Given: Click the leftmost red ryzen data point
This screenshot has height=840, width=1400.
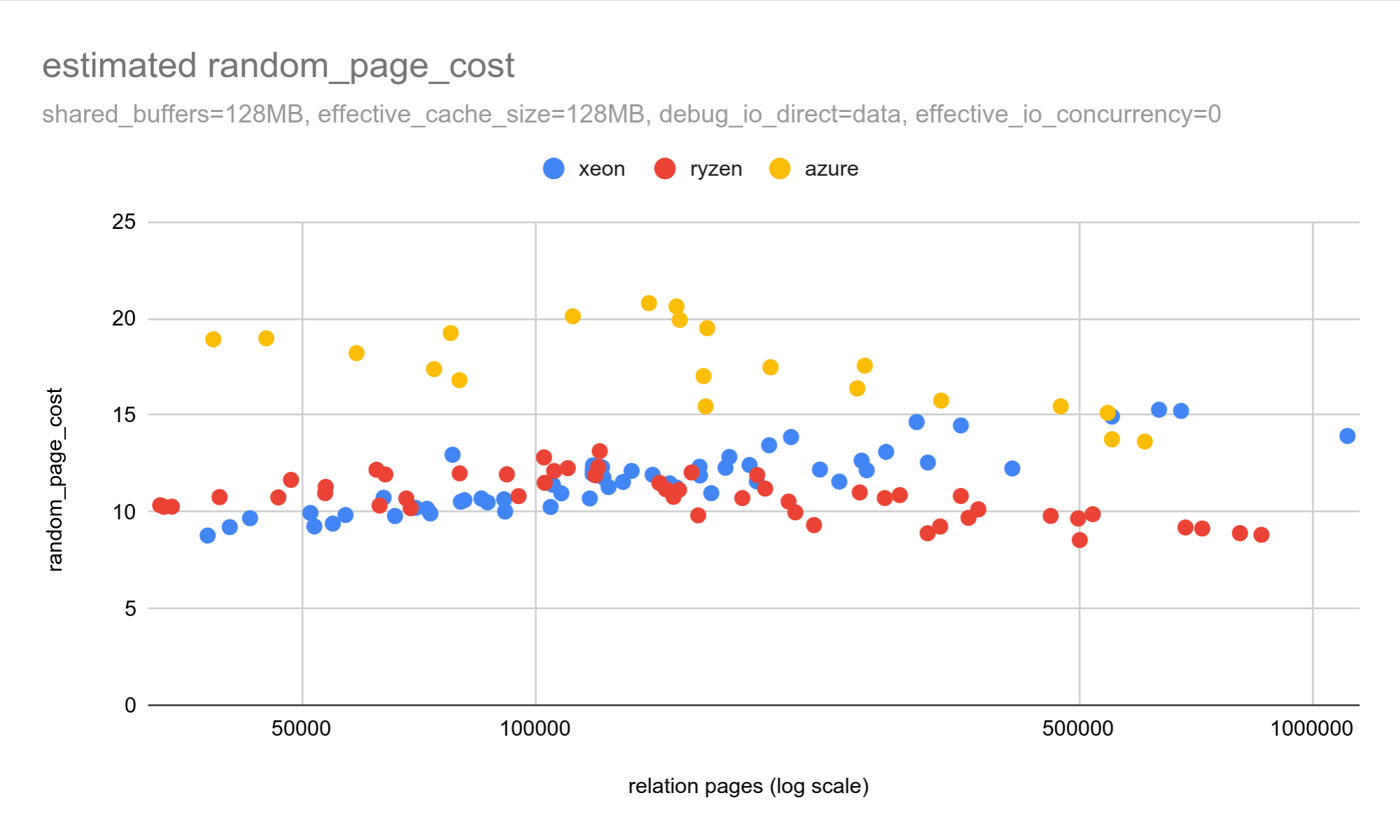Looking at the screenshot, I should (160, 505).
